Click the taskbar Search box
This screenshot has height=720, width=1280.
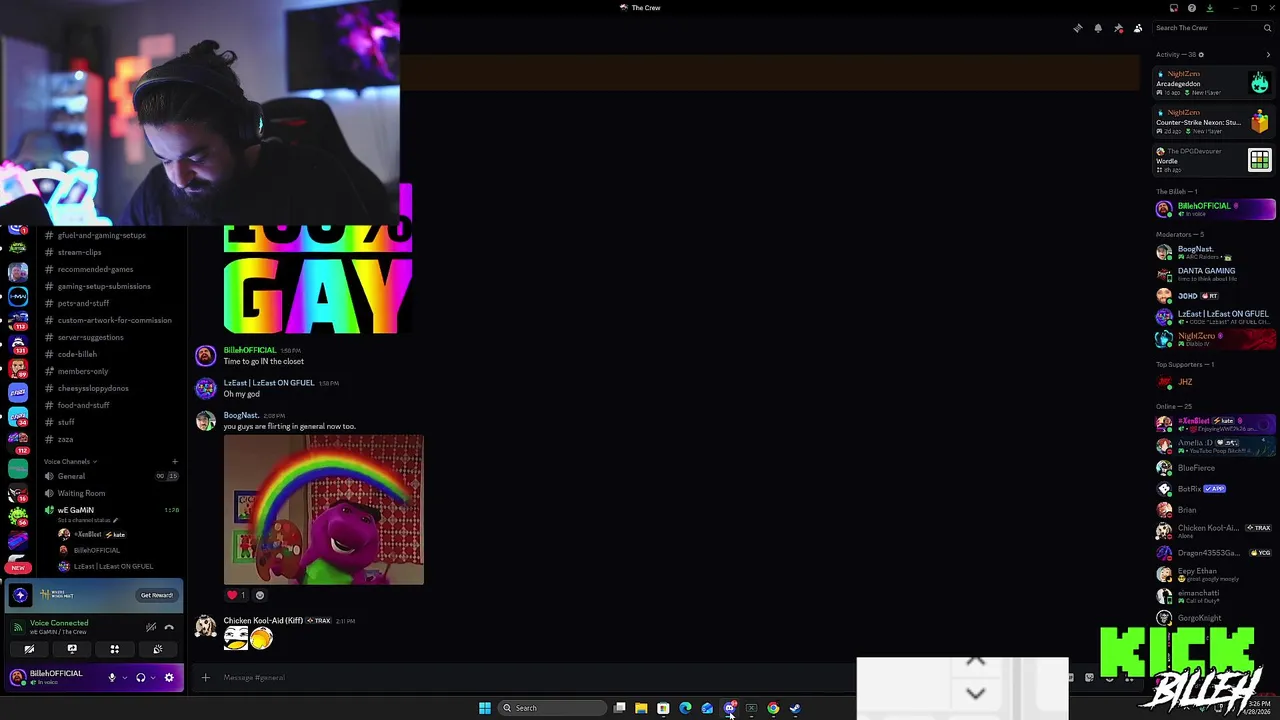pos(553,708)
